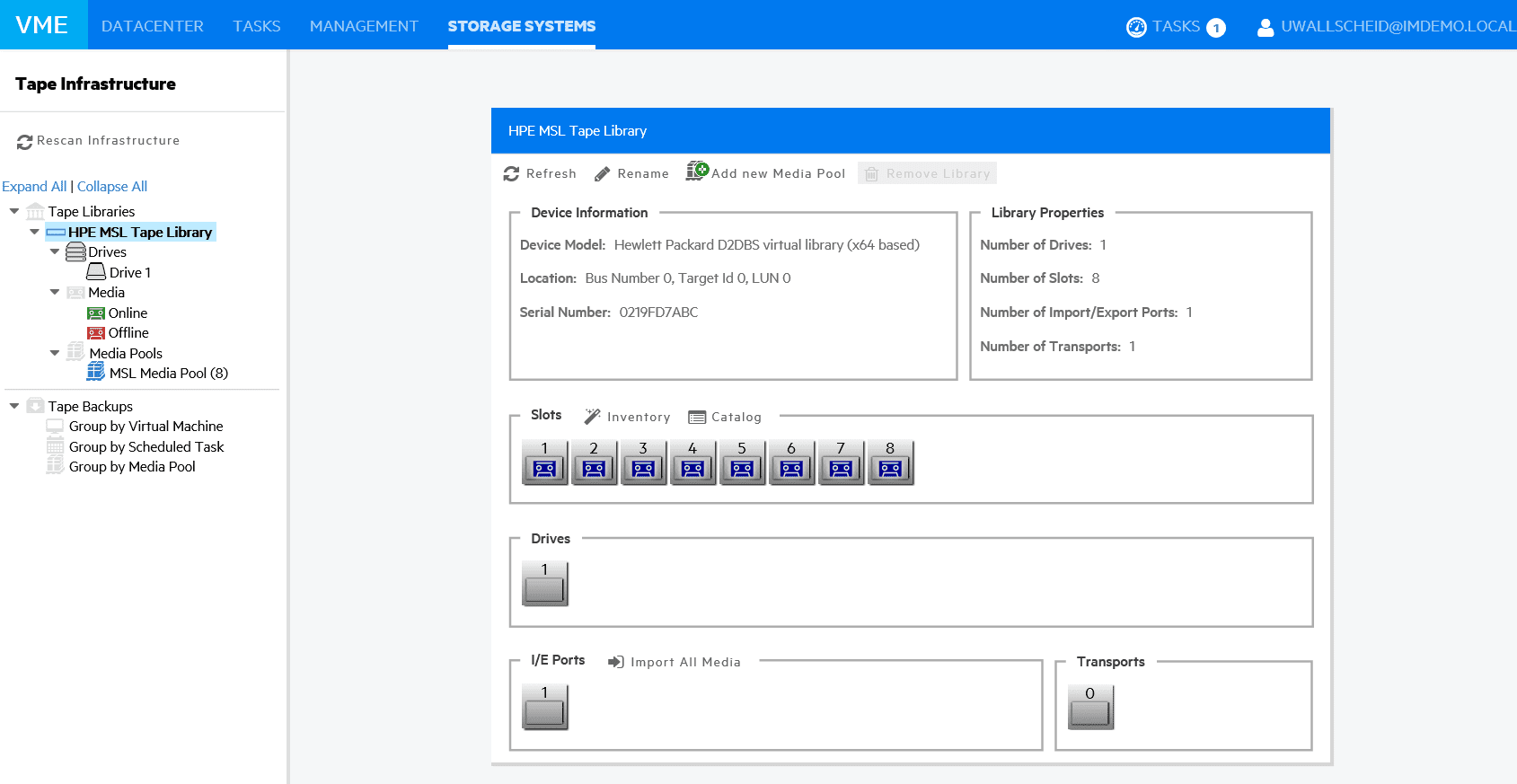This screenshot has height=784, width=1517.
Task: Click the serial number 0219FD7ABC
Action: [x=658, y=313]
